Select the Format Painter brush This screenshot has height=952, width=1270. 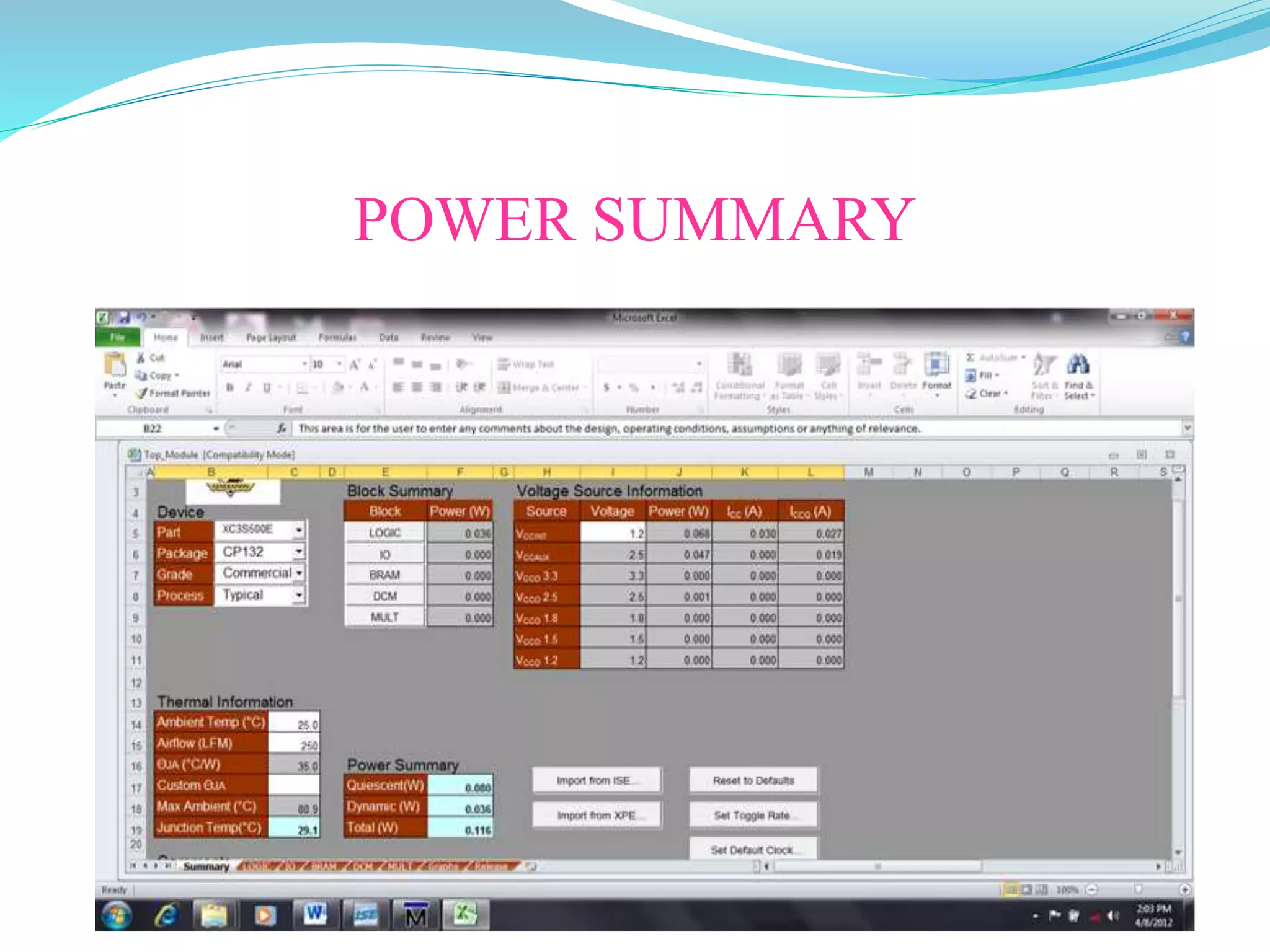click(142, 393)
